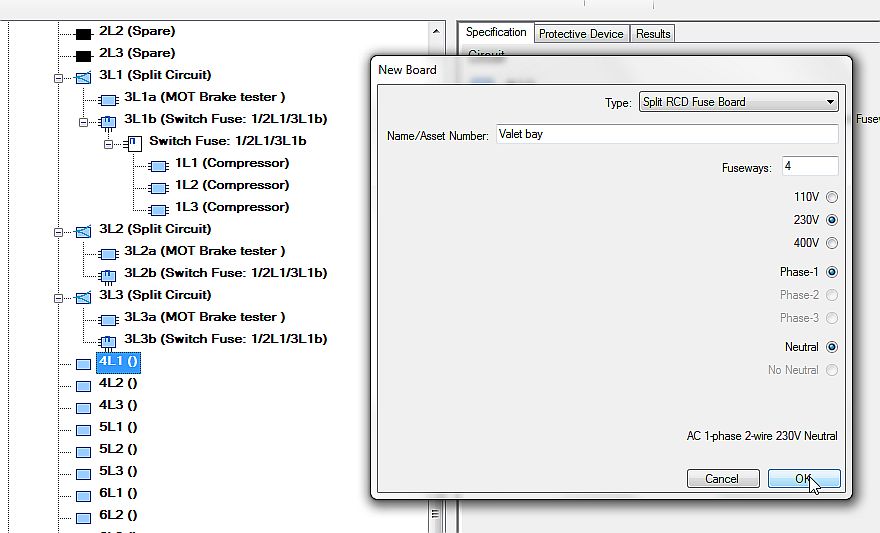880x533 pixels.
Task: Collapse the Switch Fuse: 1/2L1/3L1b board node
Action: (x=109, y=144)
